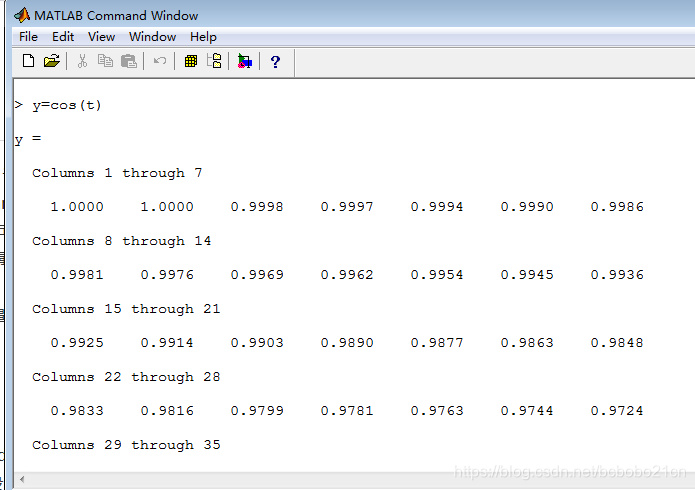Click the 'Columns 15 through 21' heading
This screenshot has width=695, height=490.
coord(126,309)
